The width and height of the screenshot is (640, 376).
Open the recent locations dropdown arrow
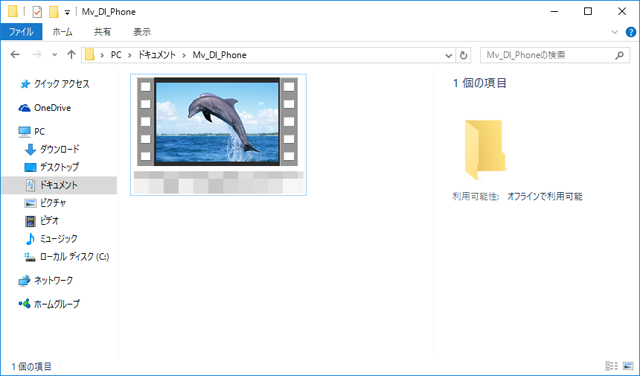pos(55,55)
